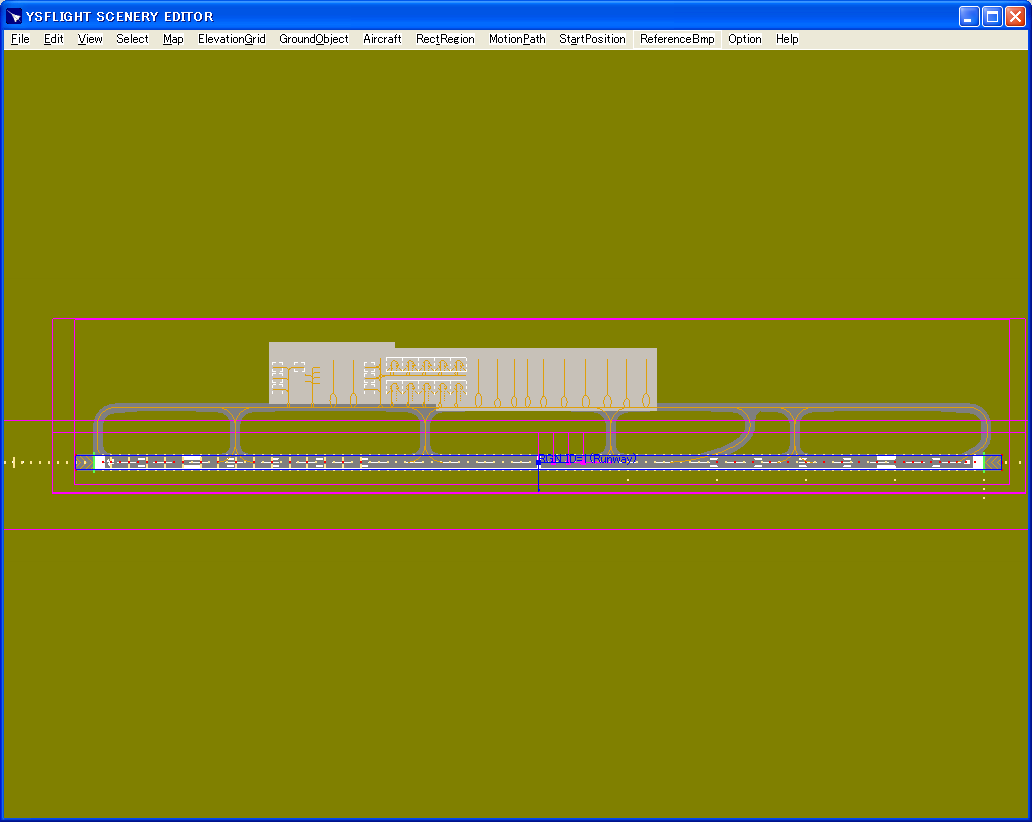This screenshot has width=1032, height=822.
Task: Open the ReferenceBmp menu
Action: pyautogui.click(x=677, y=39)
